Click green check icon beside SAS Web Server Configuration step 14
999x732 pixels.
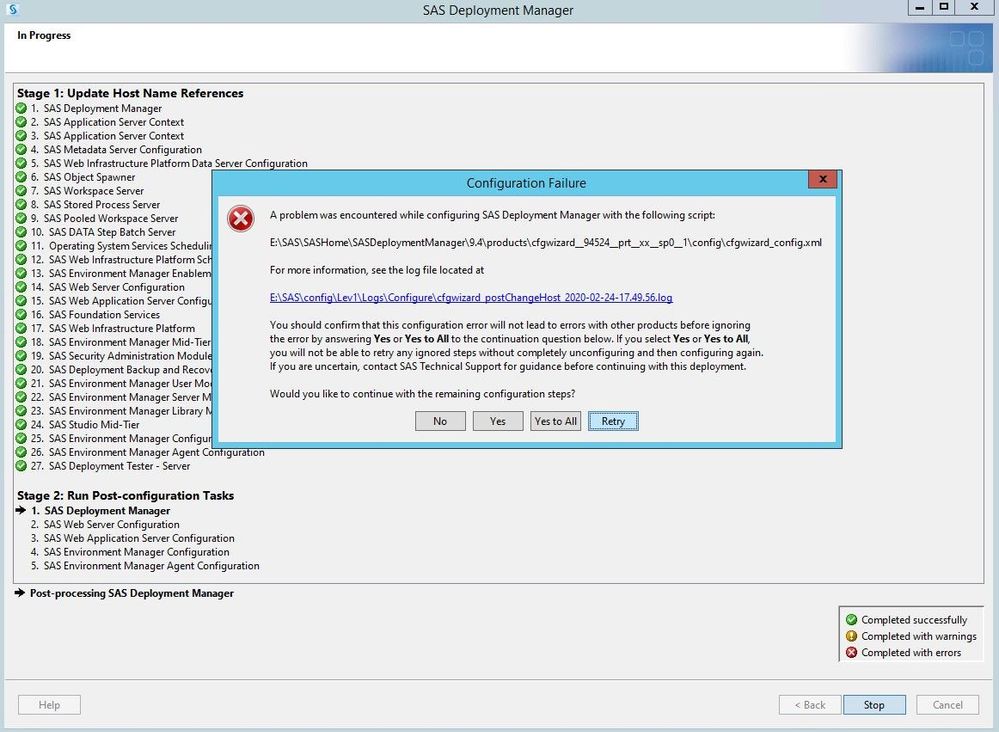pos(21,287)
